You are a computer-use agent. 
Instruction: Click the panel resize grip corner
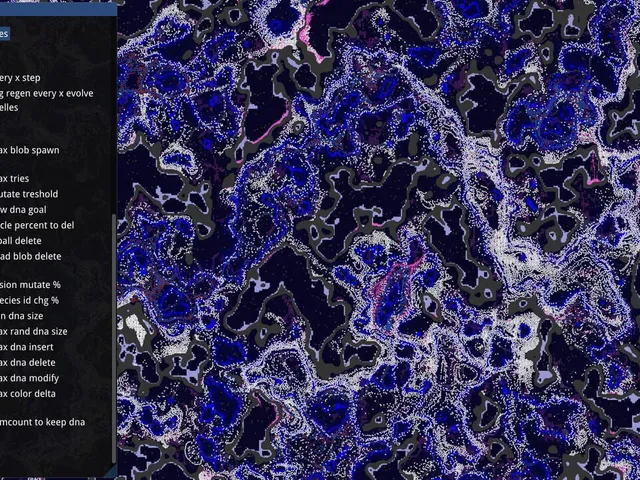coord(111,470)
